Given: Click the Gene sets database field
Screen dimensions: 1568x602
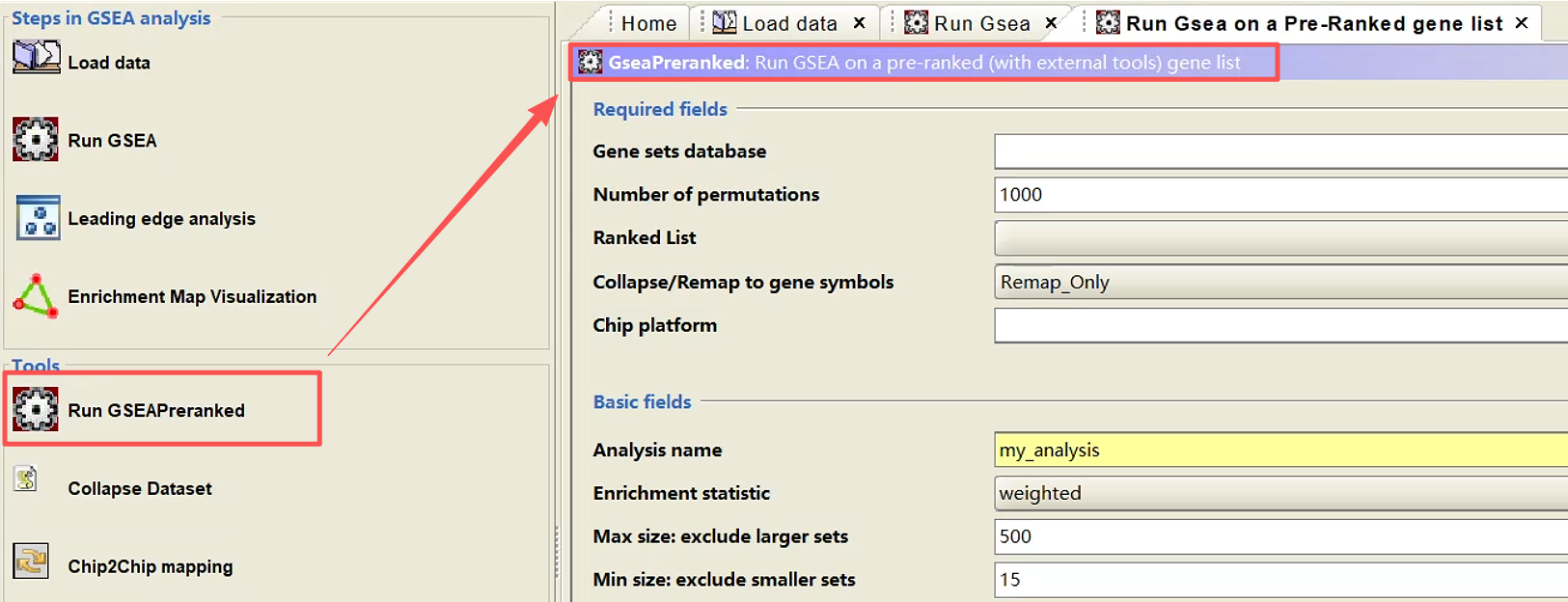Looking at the screenshot, I should [x=1280, y=151].
